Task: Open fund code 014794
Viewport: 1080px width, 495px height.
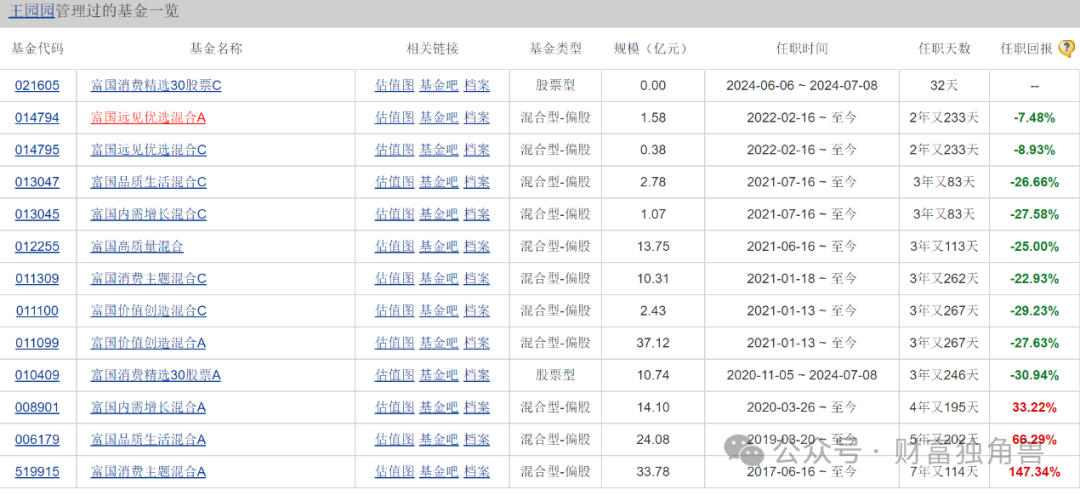Action: pos(37,118)
